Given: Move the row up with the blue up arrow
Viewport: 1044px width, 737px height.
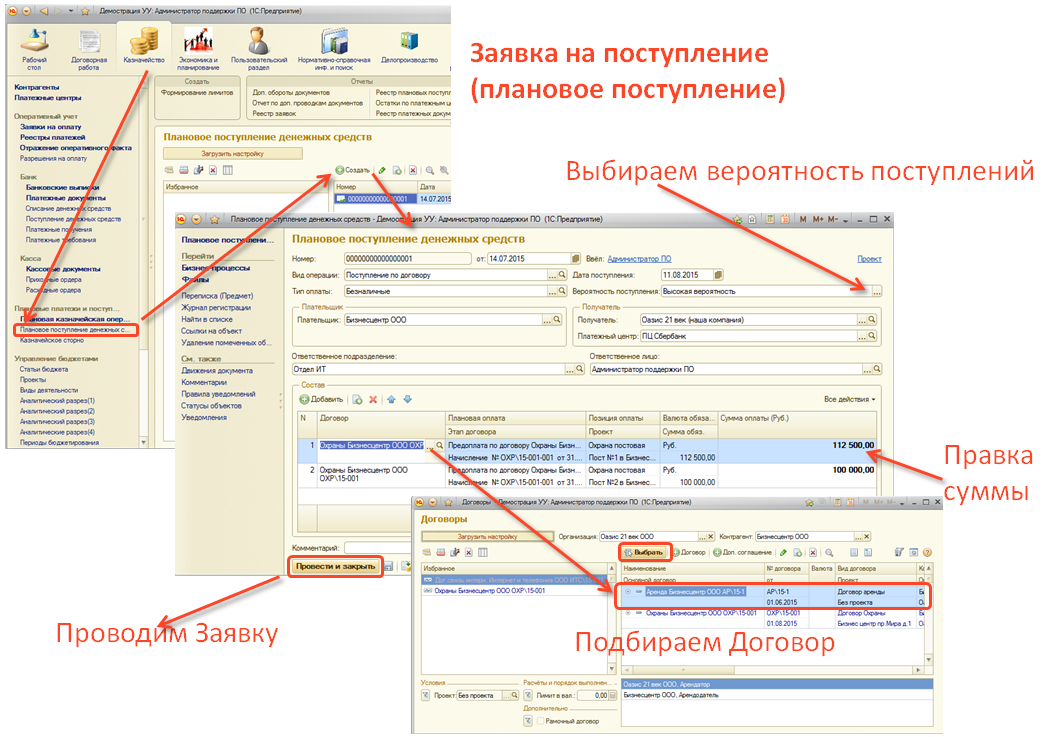Looking at the screenshot, I should pos(391,399).
